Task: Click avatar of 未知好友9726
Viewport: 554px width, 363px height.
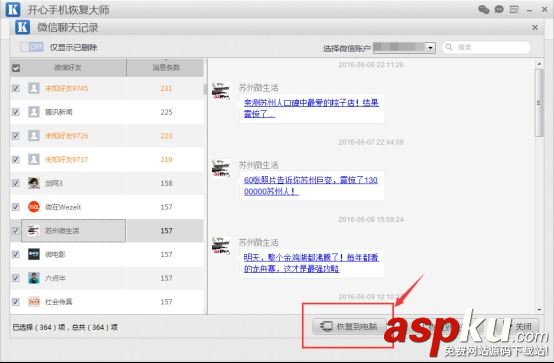Action: (x=34, y=136)
